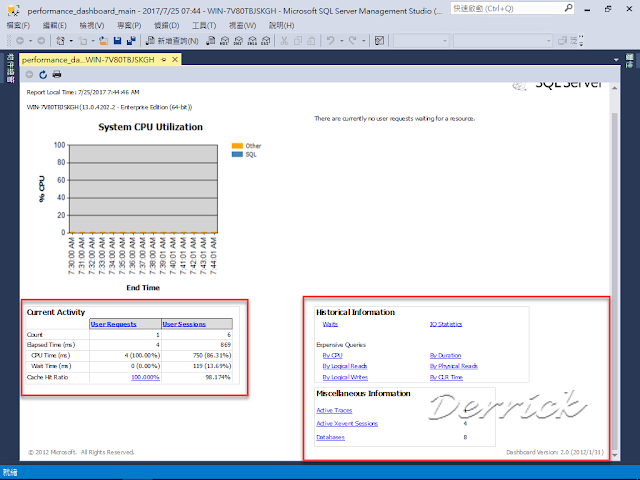
Task: Click the magnifier icon in Quick Launch
Action: 568,8
